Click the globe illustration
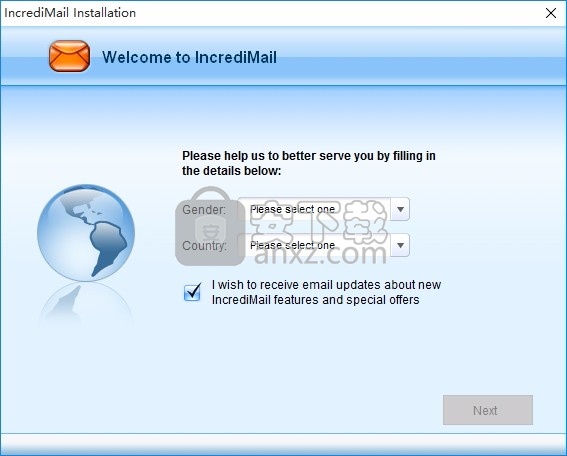567x456 pixels. [x=86, y=233]
